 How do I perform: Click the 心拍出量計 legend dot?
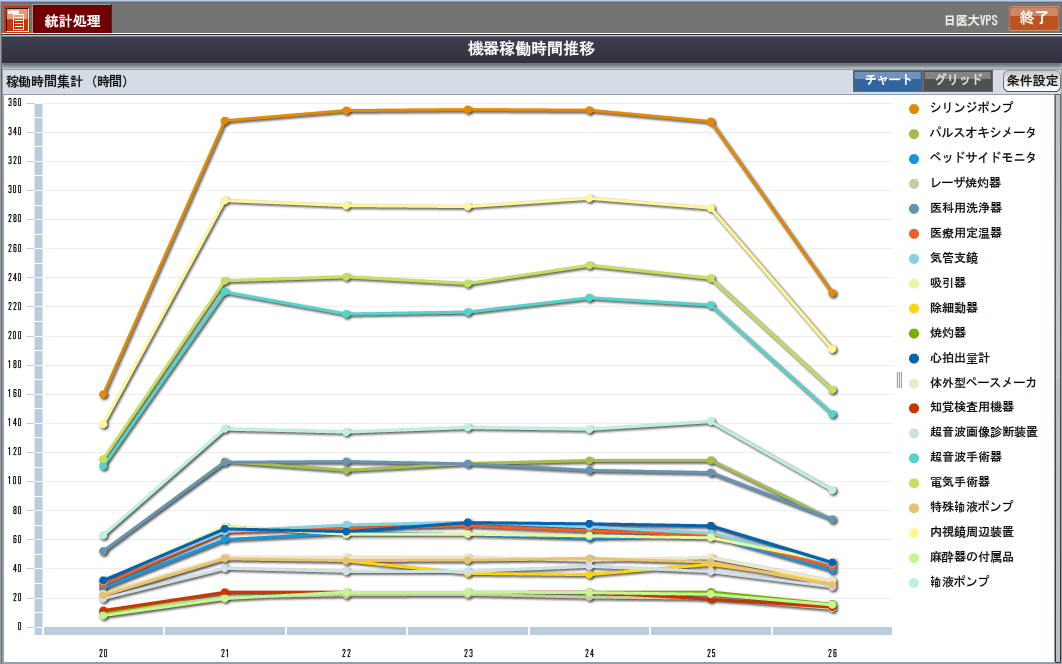pyautogui.click(x=914, y=358)
